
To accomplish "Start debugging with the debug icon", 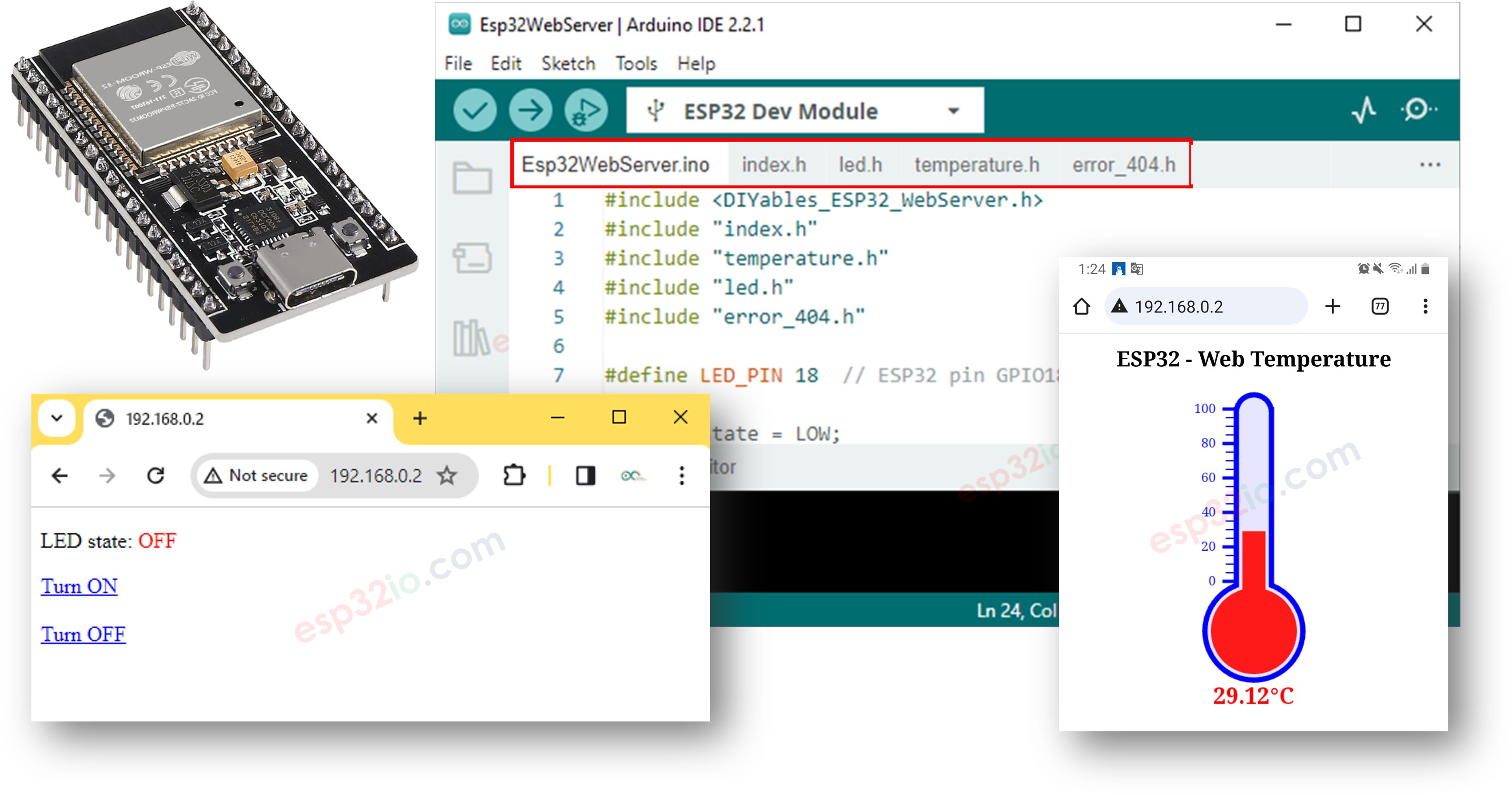I will [586, 111].
